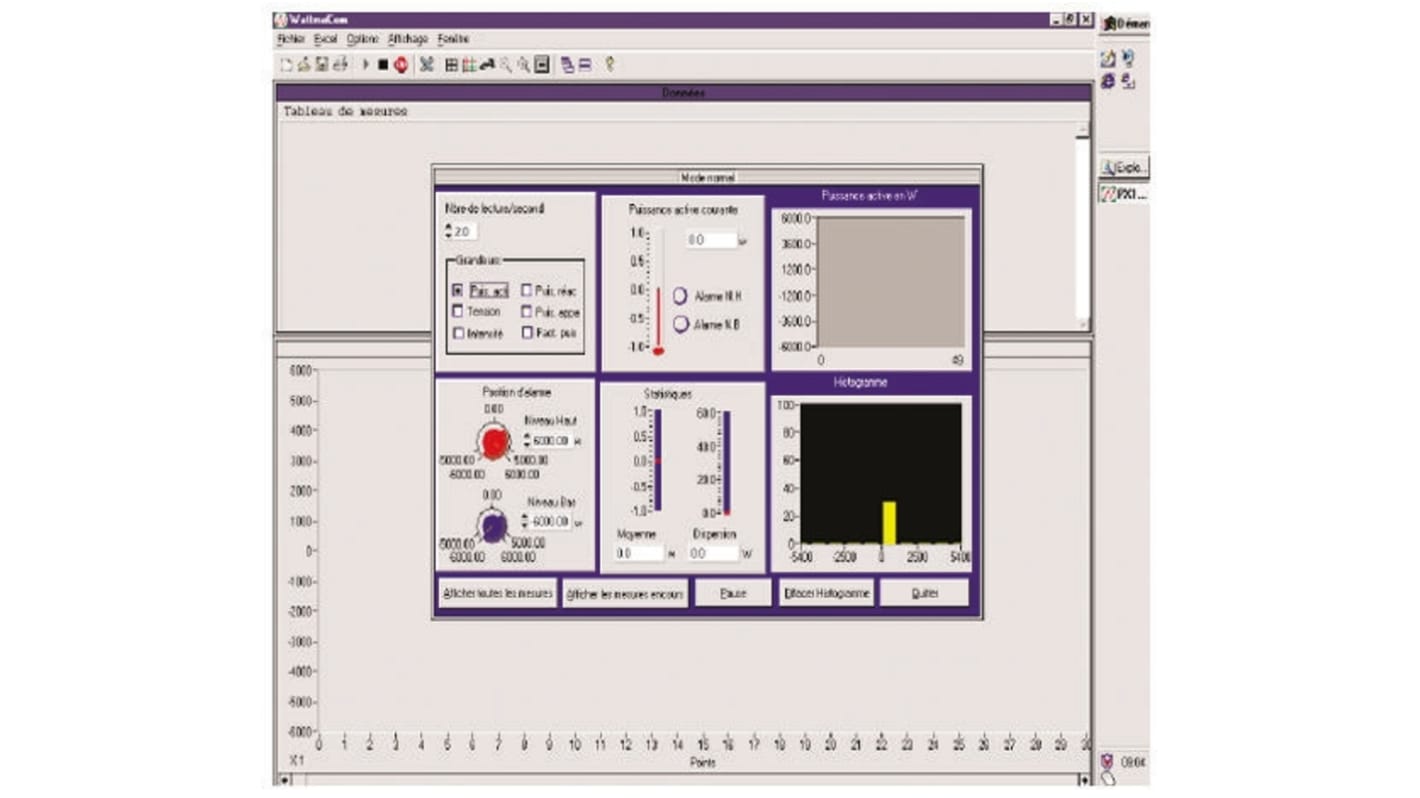Click the transfer arrow icon after chart icon
Viewport: 1420px width, 798px height.
tap(487, 65)
